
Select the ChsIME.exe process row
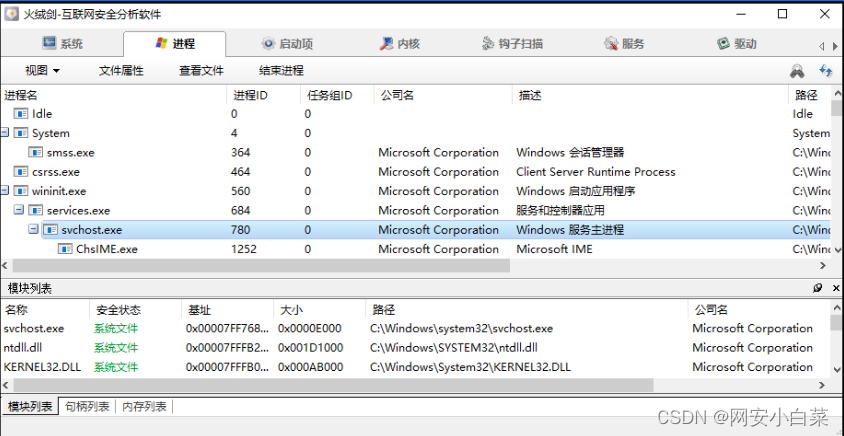[416, 249]
